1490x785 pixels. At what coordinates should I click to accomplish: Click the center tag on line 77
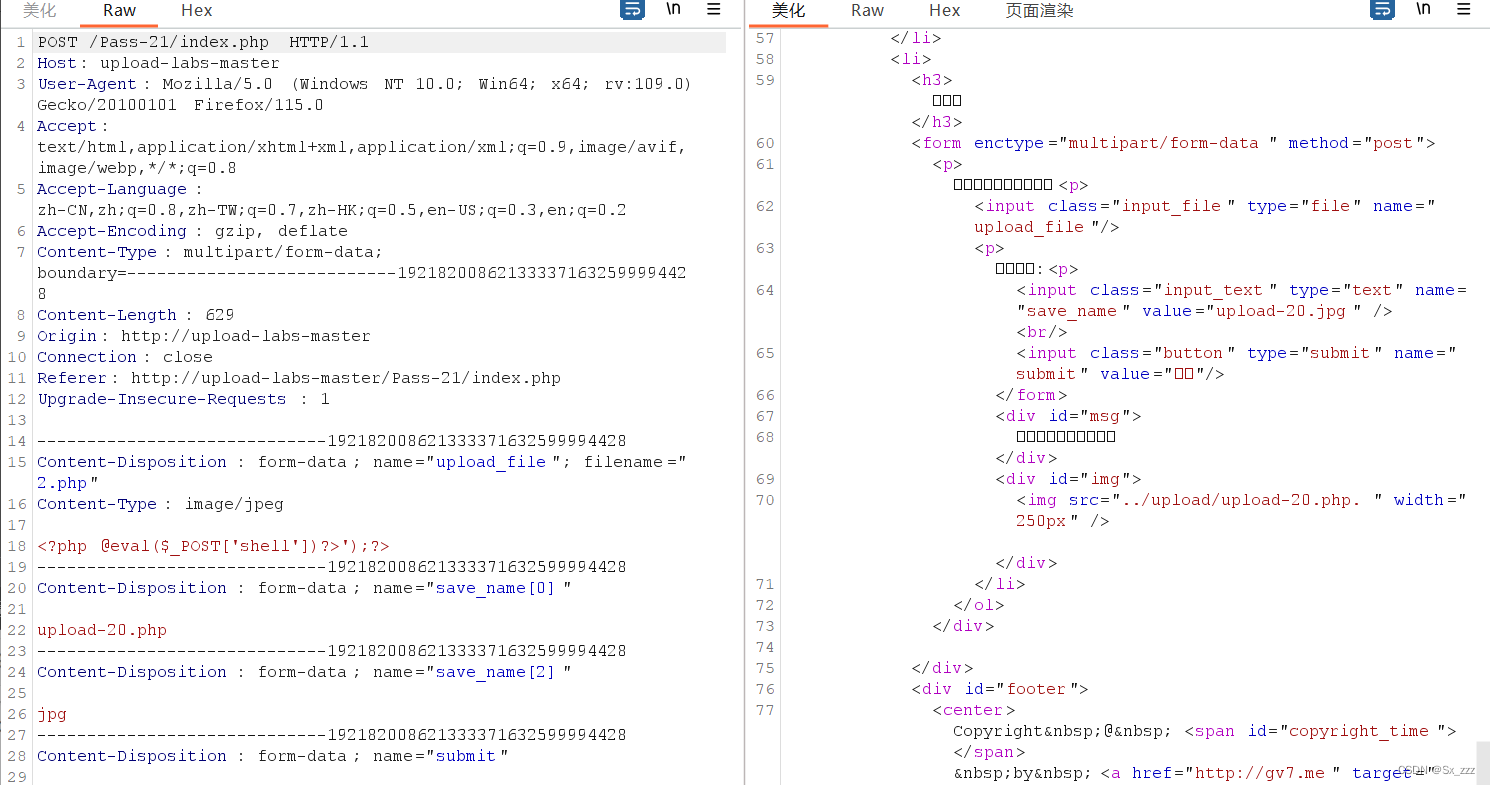(x=973, y=710)
